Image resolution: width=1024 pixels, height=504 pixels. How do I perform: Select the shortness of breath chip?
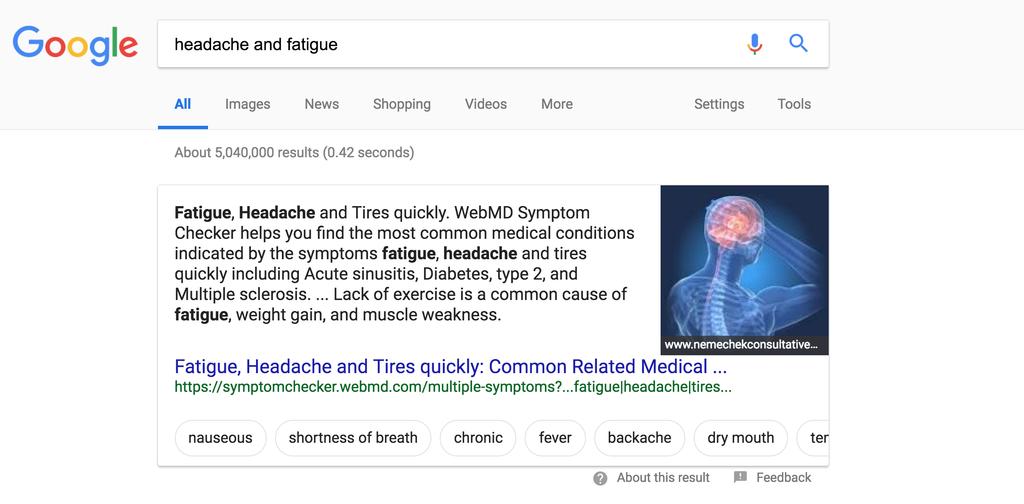[353, 438]
